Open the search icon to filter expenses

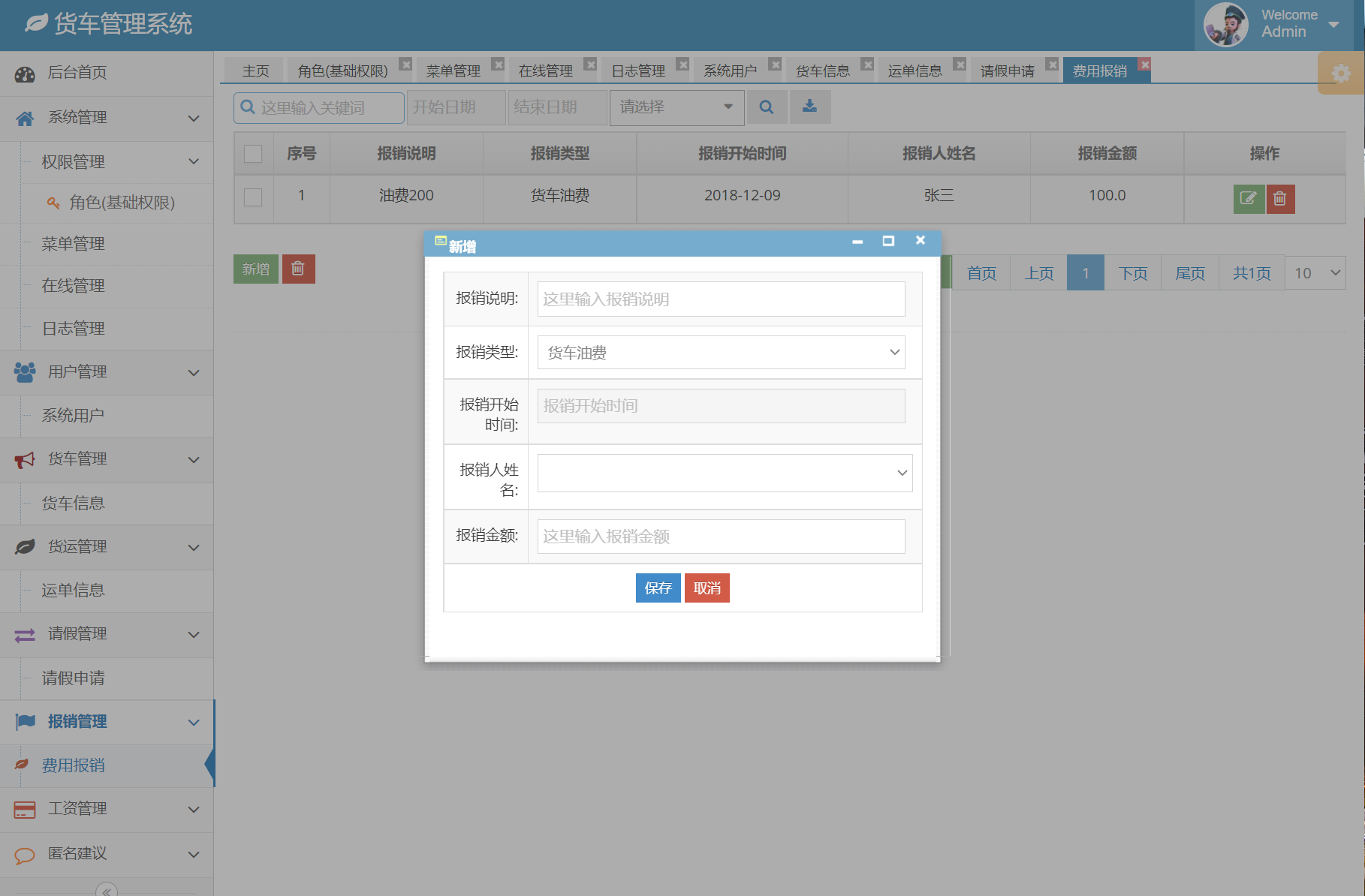point(767,107)
